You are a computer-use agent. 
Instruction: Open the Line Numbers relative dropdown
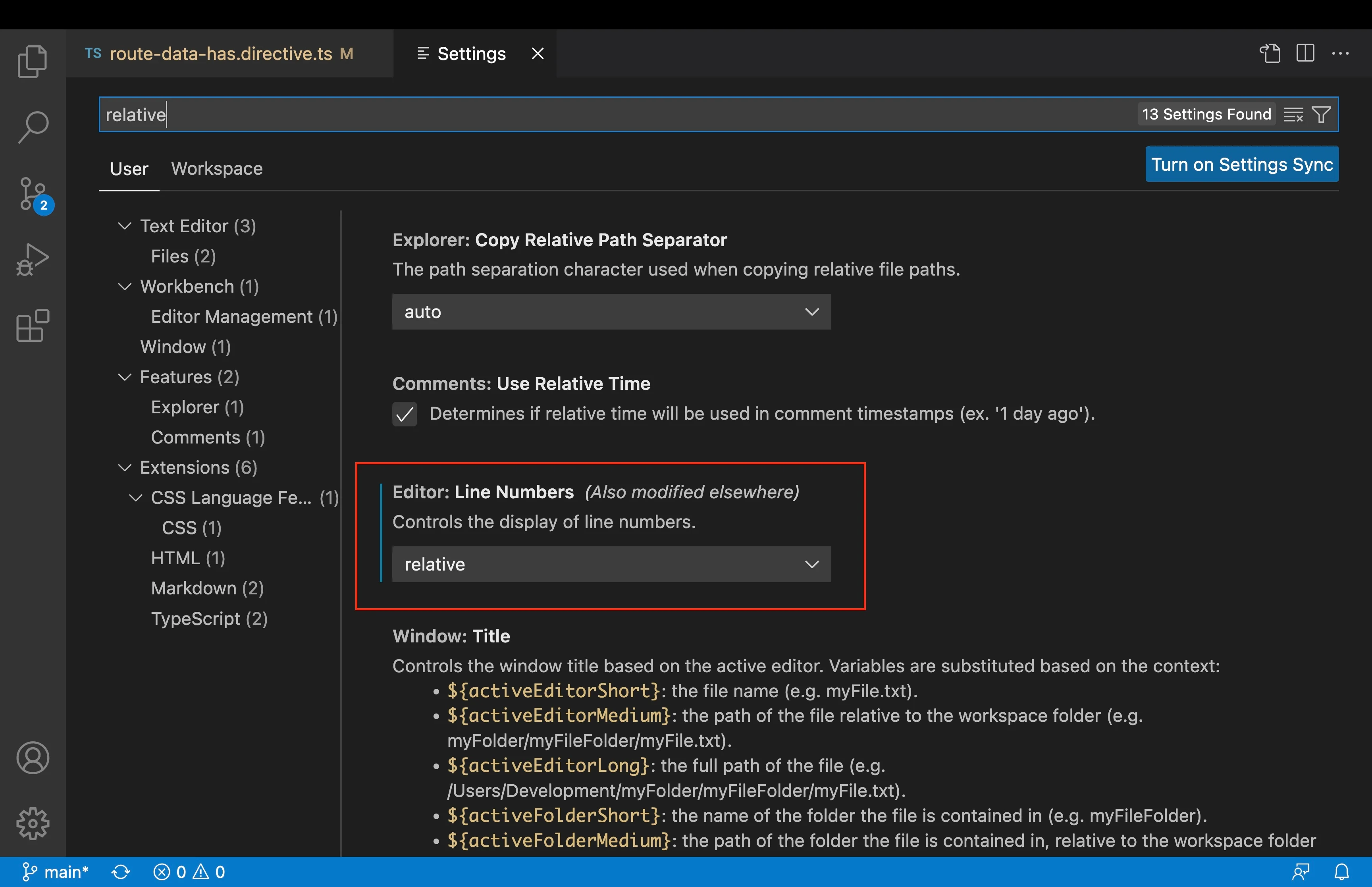(611, 564)
